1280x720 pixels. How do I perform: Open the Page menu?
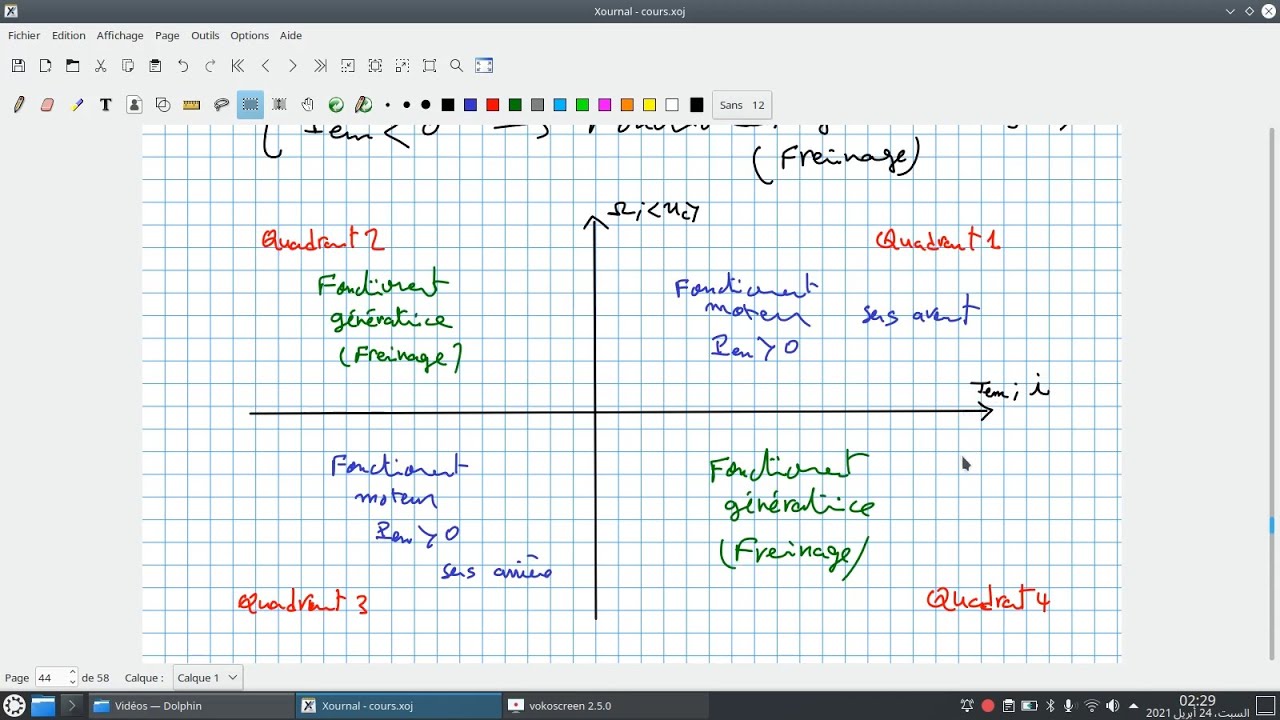167,35
